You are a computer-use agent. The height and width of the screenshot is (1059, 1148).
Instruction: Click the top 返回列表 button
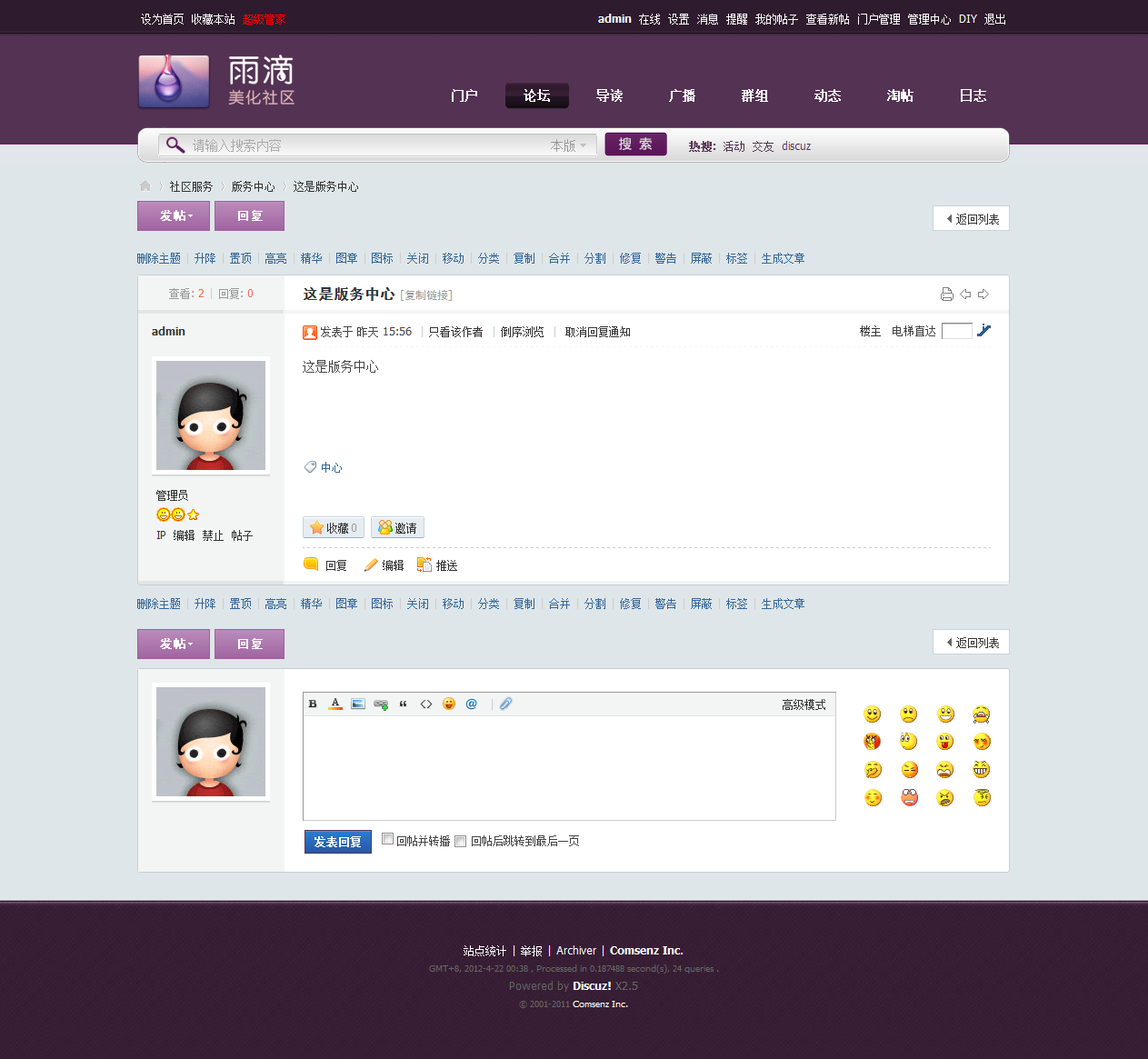pyautogui.click(x=971, y=218)
